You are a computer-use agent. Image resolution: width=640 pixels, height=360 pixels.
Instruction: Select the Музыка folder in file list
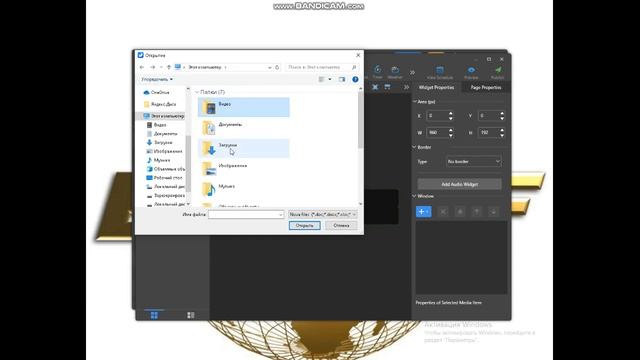pos(244,189)
